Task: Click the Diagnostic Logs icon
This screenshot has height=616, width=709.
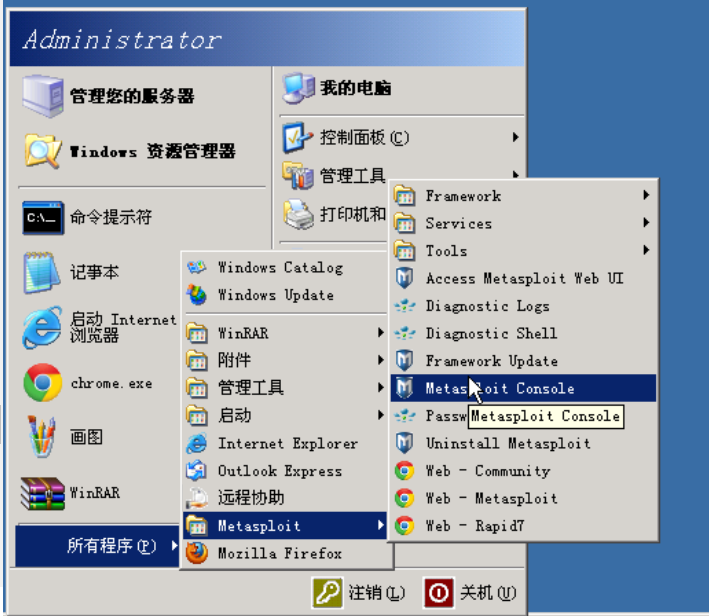Action: tap(405, 306)
